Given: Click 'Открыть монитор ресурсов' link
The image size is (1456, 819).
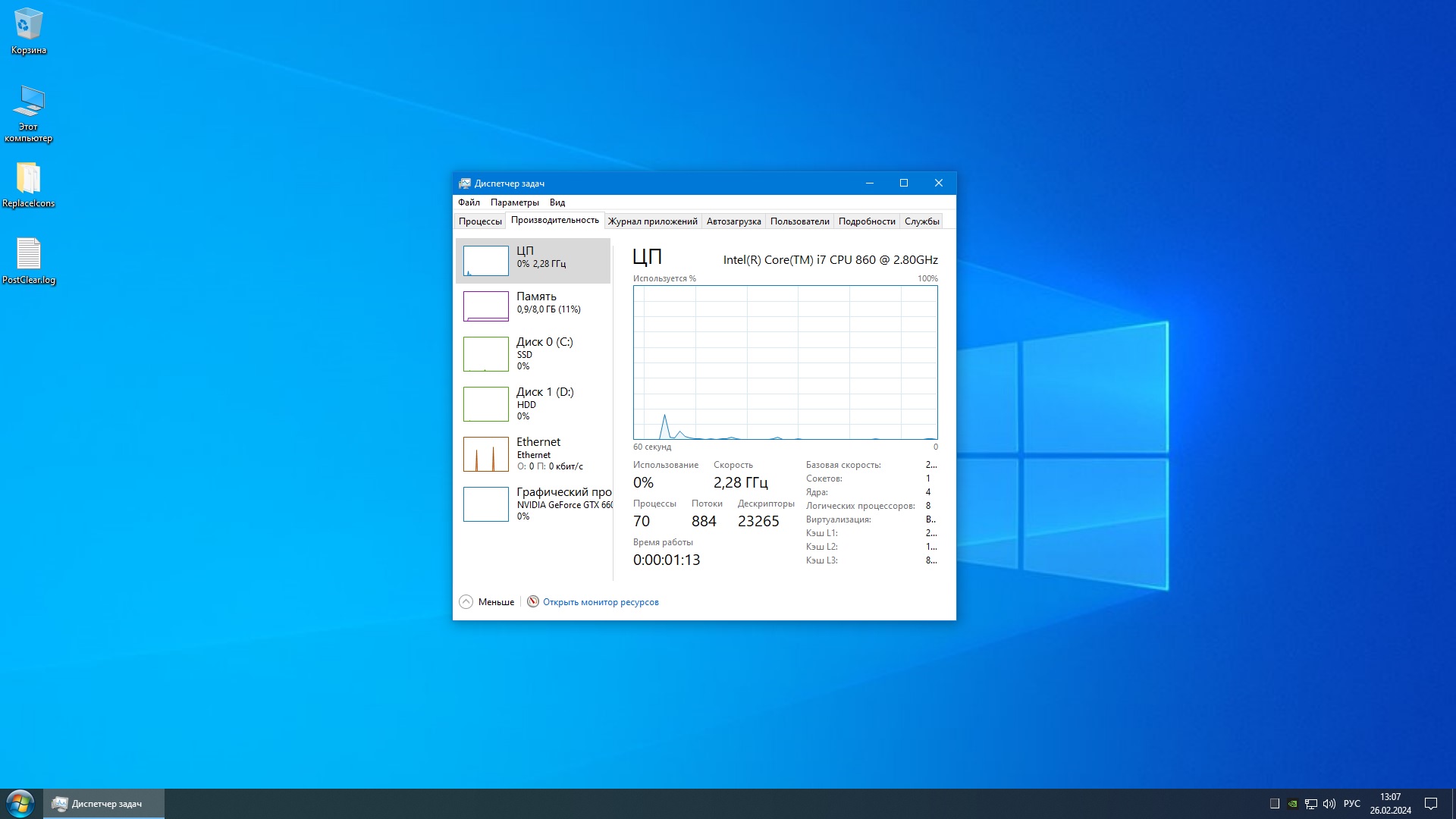Looking at the screenshot, I should coord(600,602).
